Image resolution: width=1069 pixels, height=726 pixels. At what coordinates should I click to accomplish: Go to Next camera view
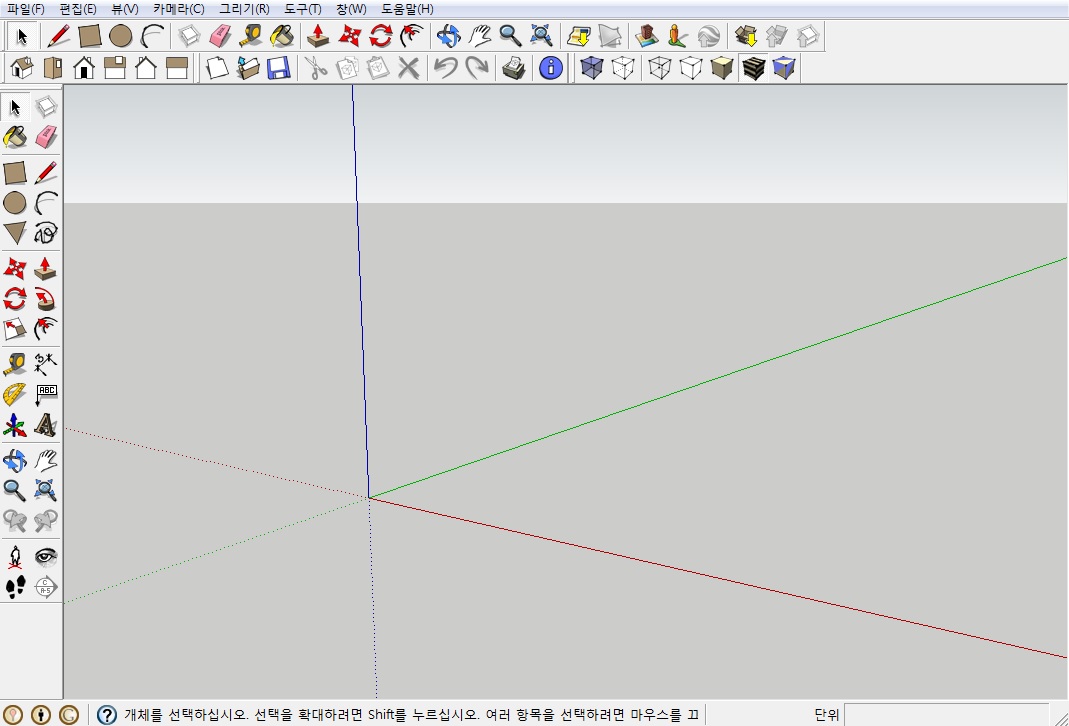pyautogui.click(x=46, y=521)
